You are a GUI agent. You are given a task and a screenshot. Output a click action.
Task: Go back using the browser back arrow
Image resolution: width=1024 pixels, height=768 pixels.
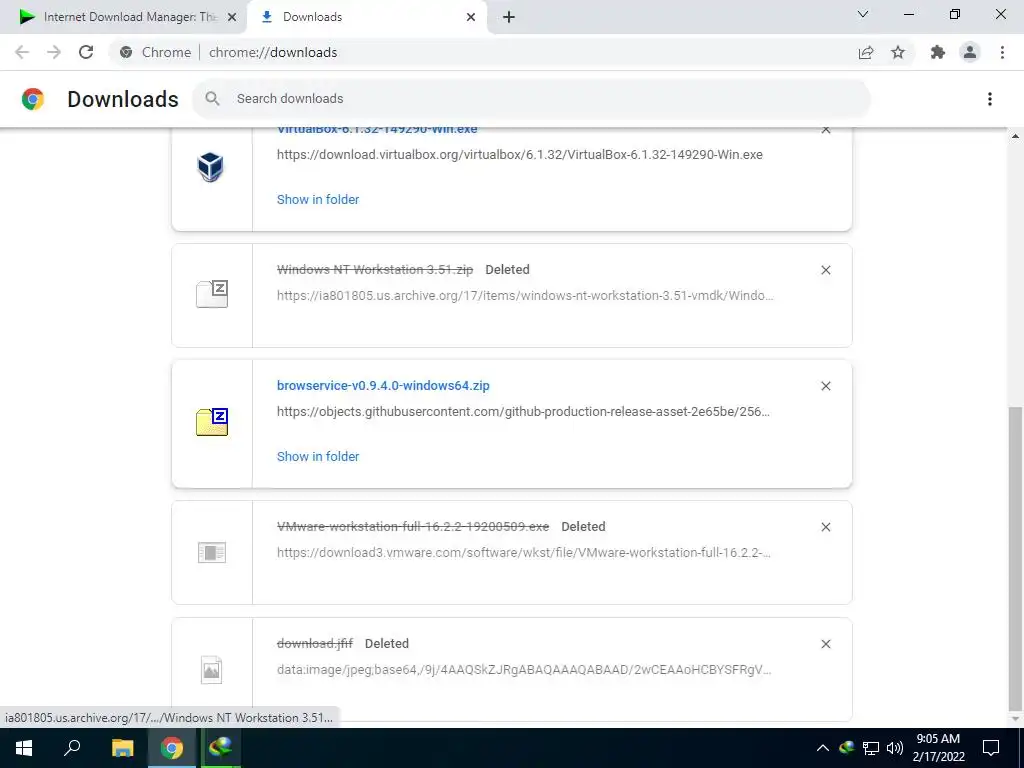coord(22,52)
